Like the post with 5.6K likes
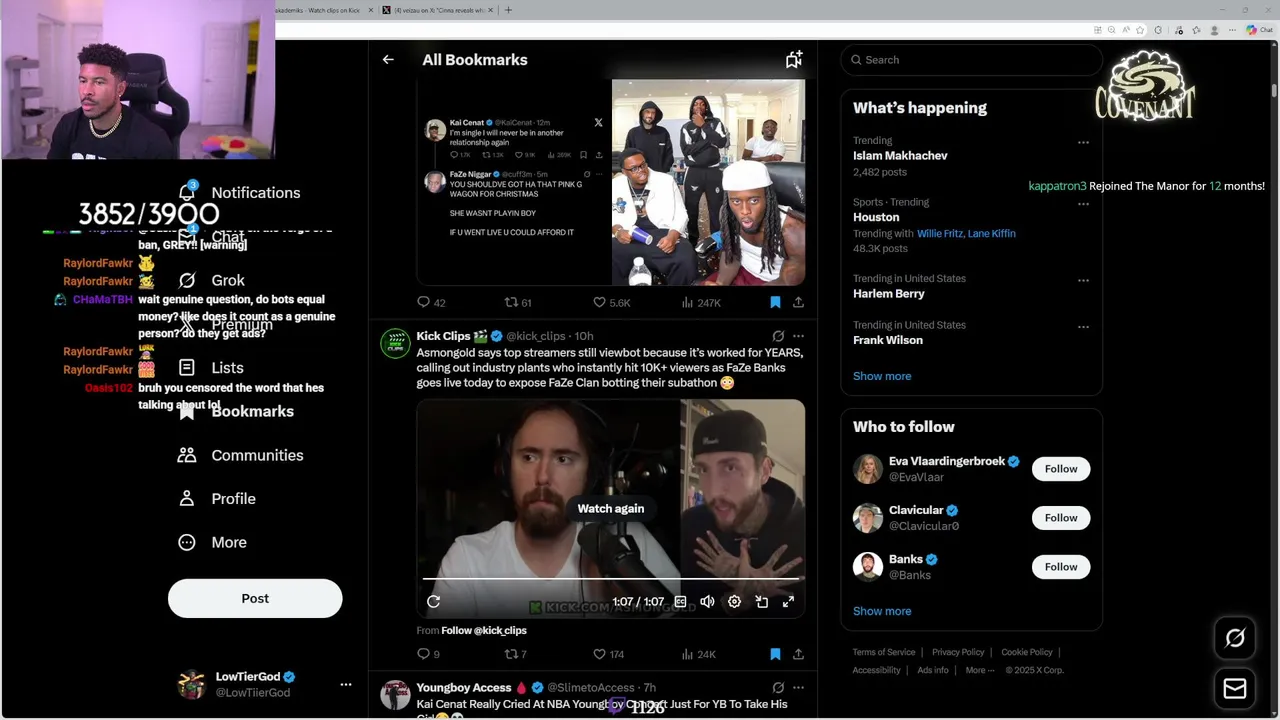The height and width of the screenshot is (720, 1280). pos(611,302)
